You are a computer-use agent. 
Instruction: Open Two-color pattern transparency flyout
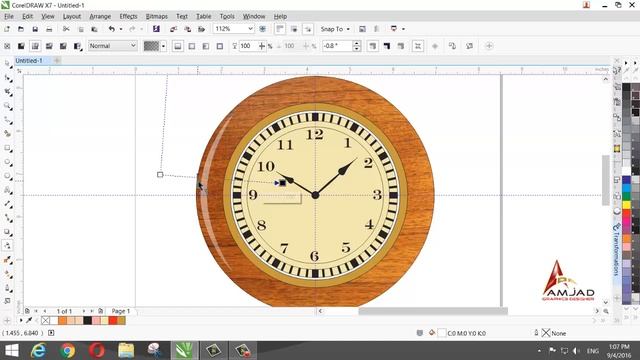(77, 46)
